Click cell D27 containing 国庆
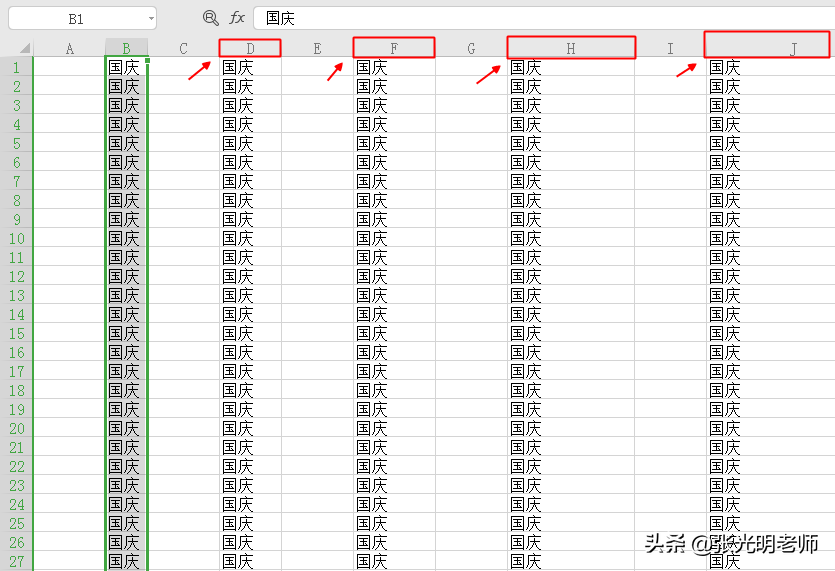835x571 pixels. (x=250, y=561)
